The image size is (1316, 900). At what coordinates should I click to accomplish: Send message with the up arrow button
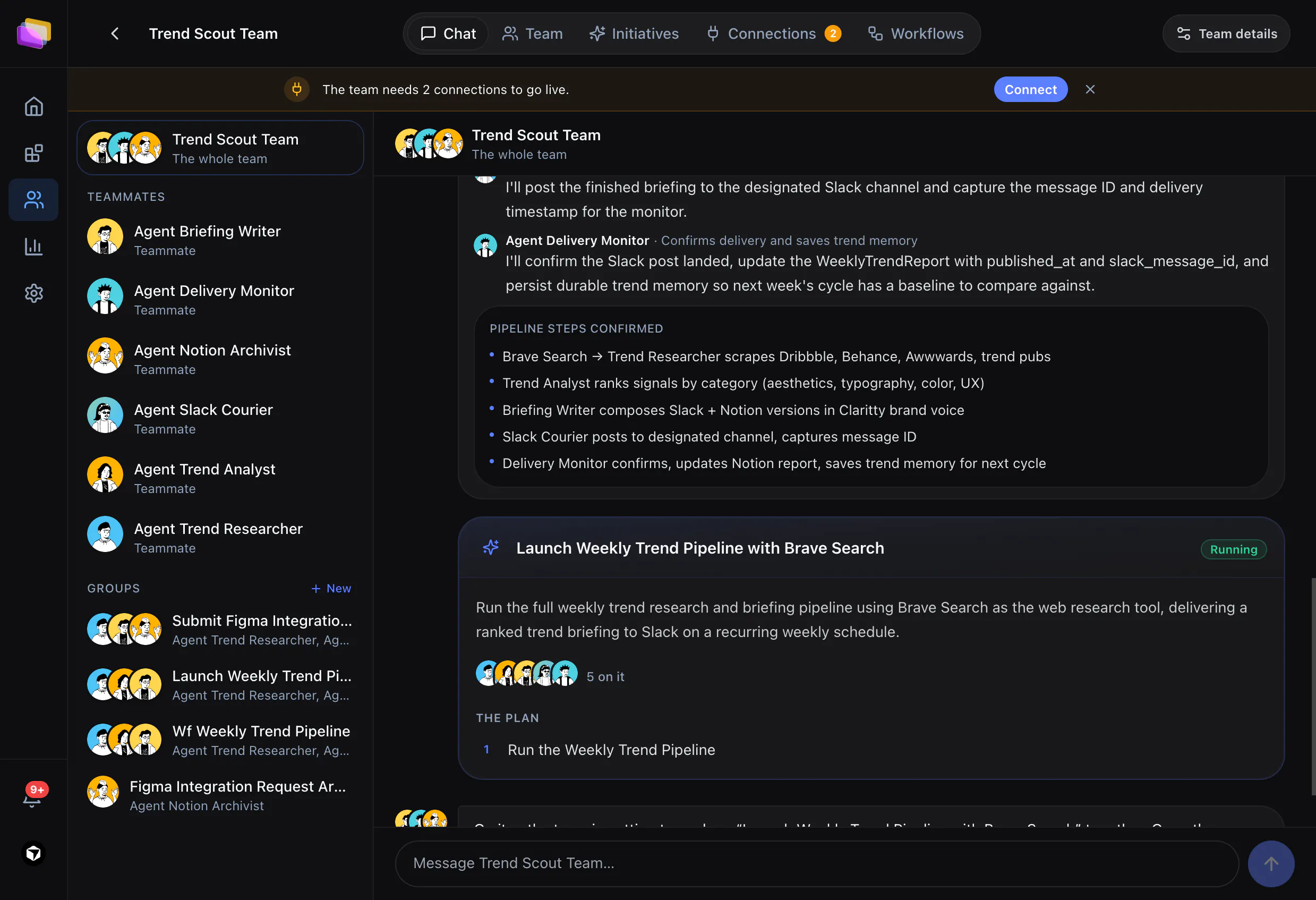pos(1271,863)
